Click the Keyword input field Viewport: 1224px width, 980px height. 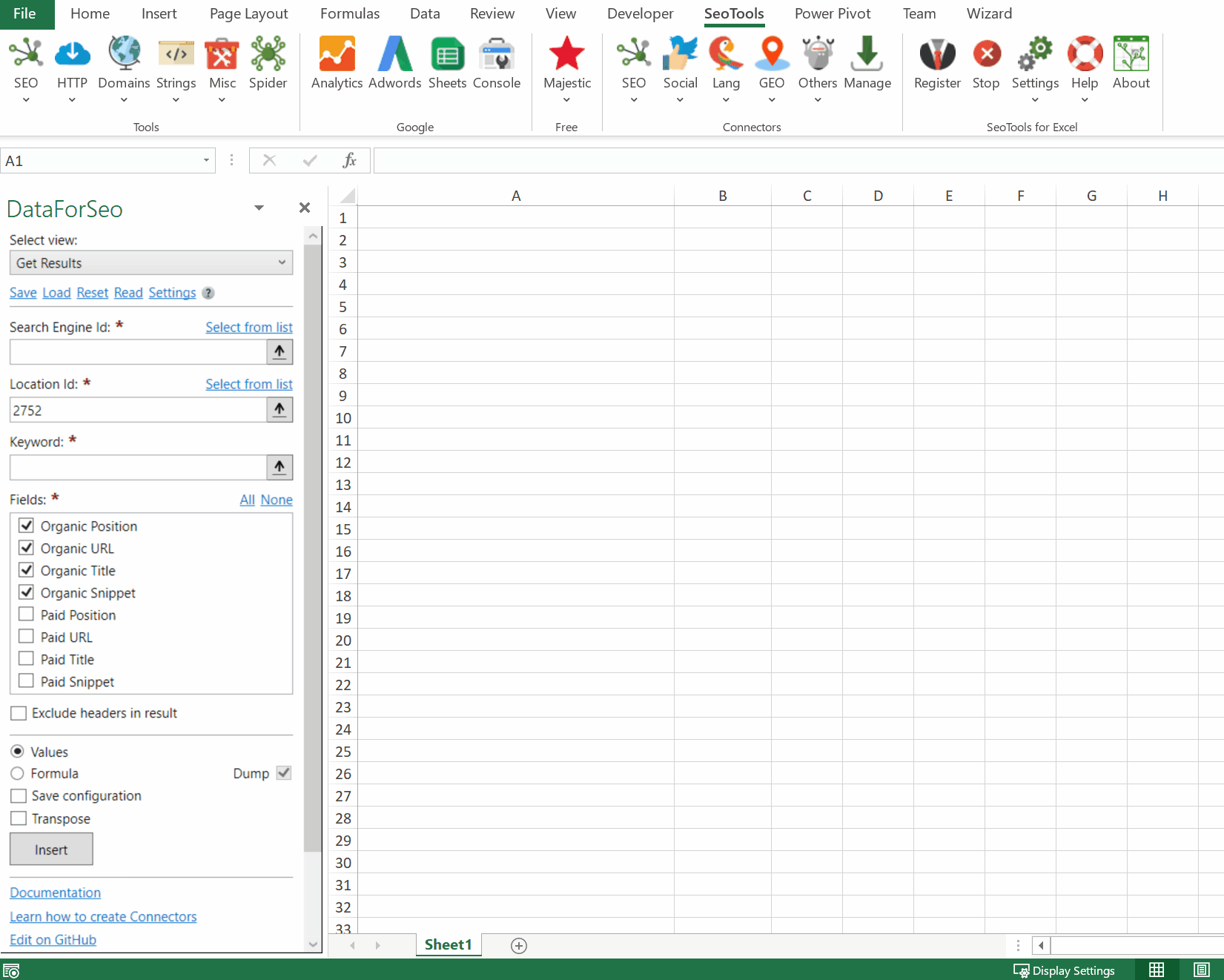(x=138, y=468)
